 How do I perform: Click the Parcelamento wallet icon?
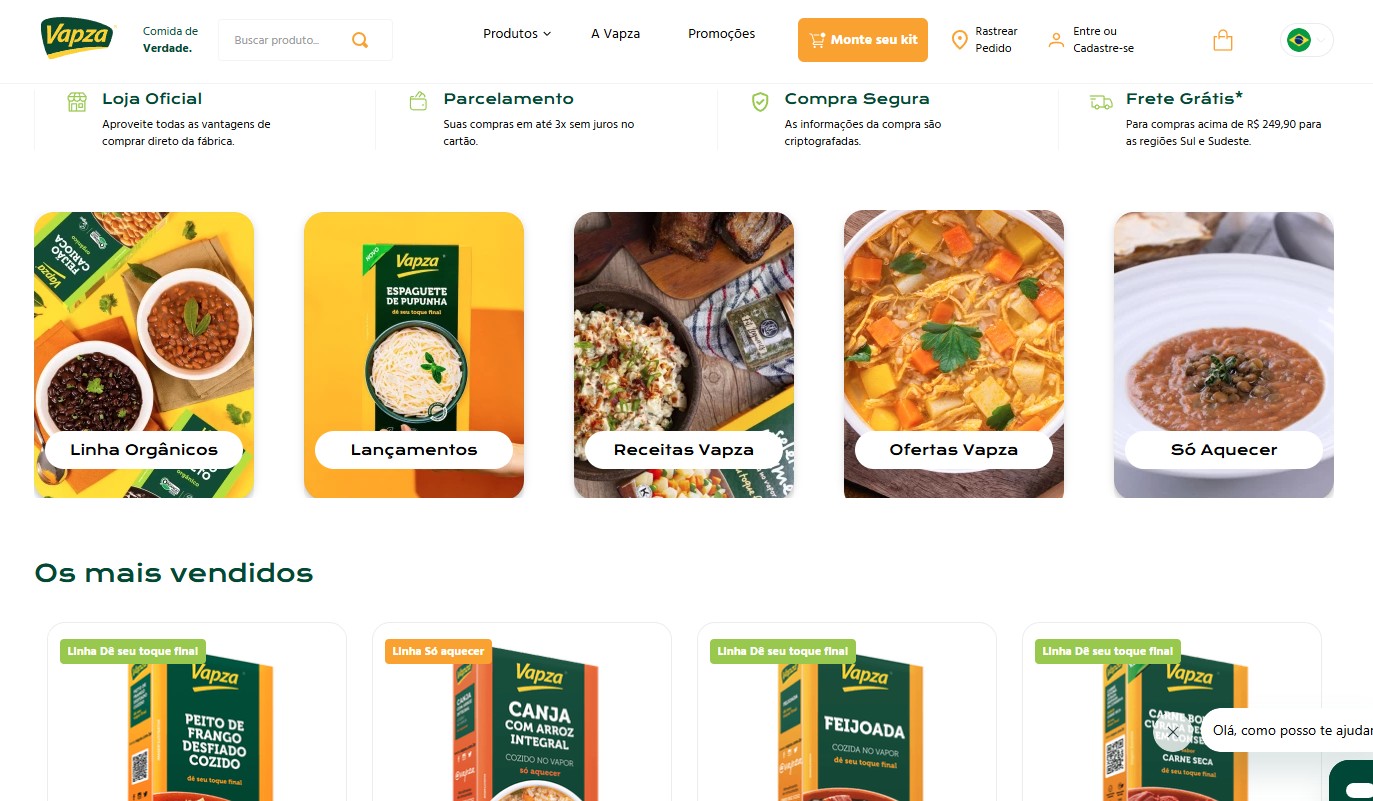click(x=418, y=101)
